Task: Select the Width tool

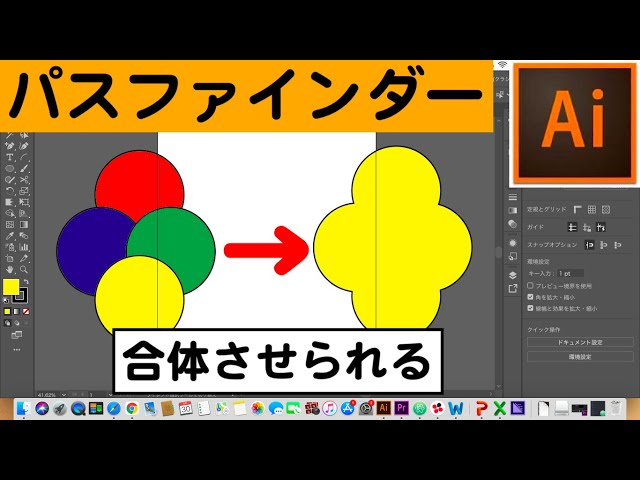Action: [x=10, y=202]
